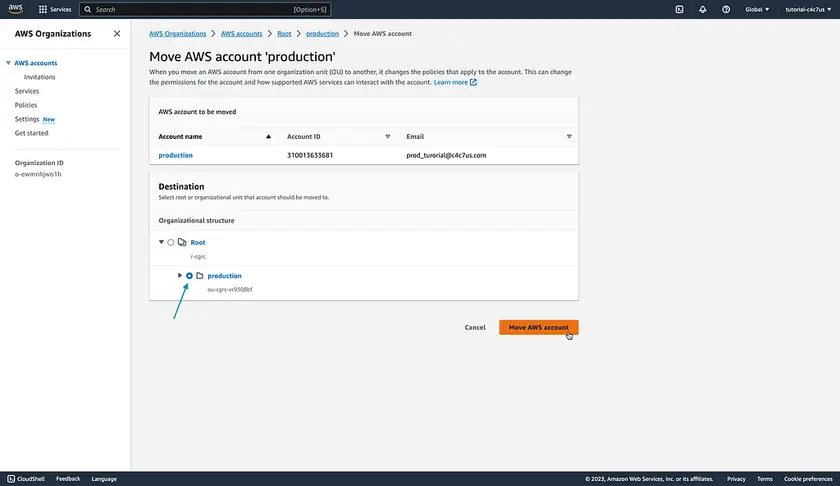The width and height of the screenshot is (840, 486).
Task: Open the tutorial-c4c7us account menu
Action: tap(808, 9)
